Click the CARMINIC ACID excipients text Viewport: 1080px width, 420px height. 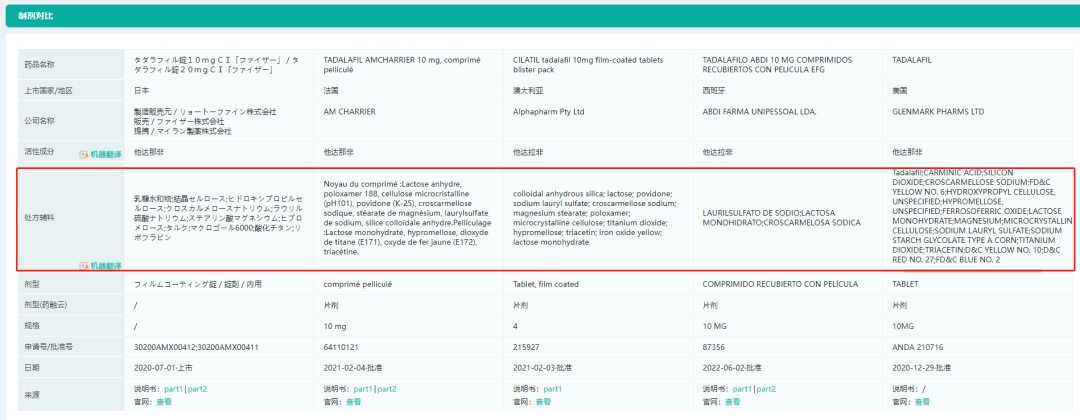click(x=982, y=216)
